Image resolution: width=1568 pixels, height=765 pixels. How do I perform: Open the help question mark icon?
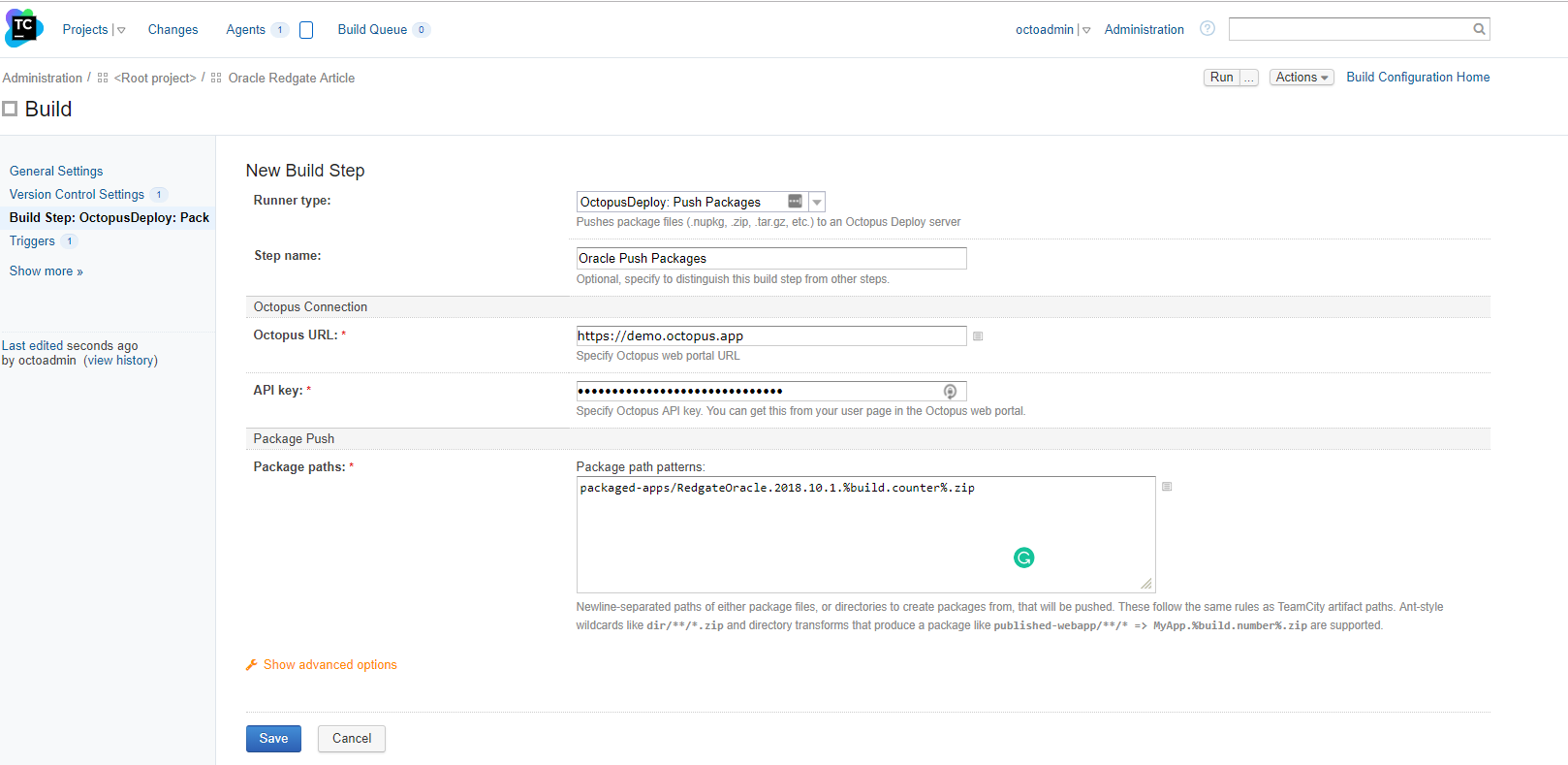click(x=1207, y=29)
